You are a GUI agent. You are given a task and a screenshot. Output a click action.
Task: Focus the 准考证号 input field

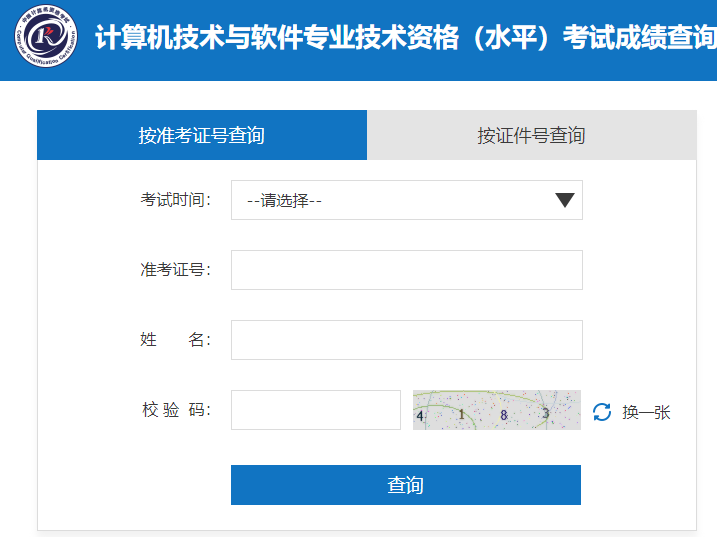(x=407, y=270)
